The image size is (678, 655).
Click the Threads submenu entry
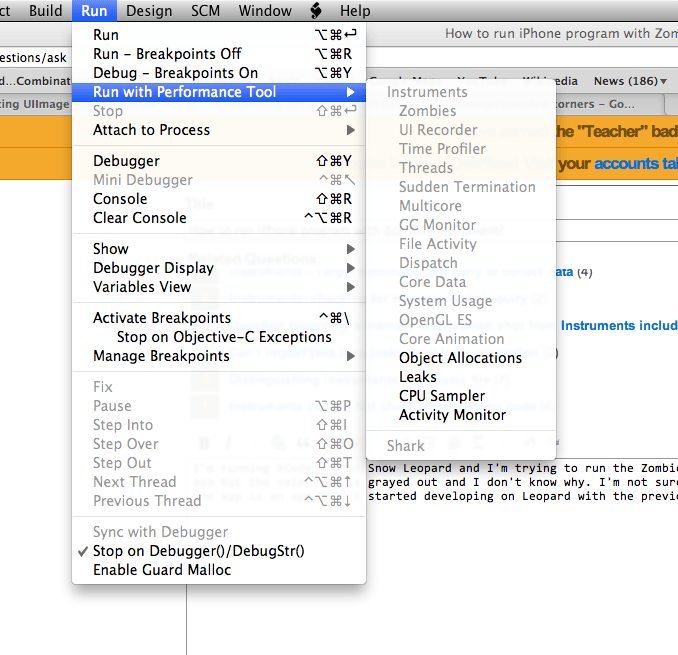click(x=461, y=168)
